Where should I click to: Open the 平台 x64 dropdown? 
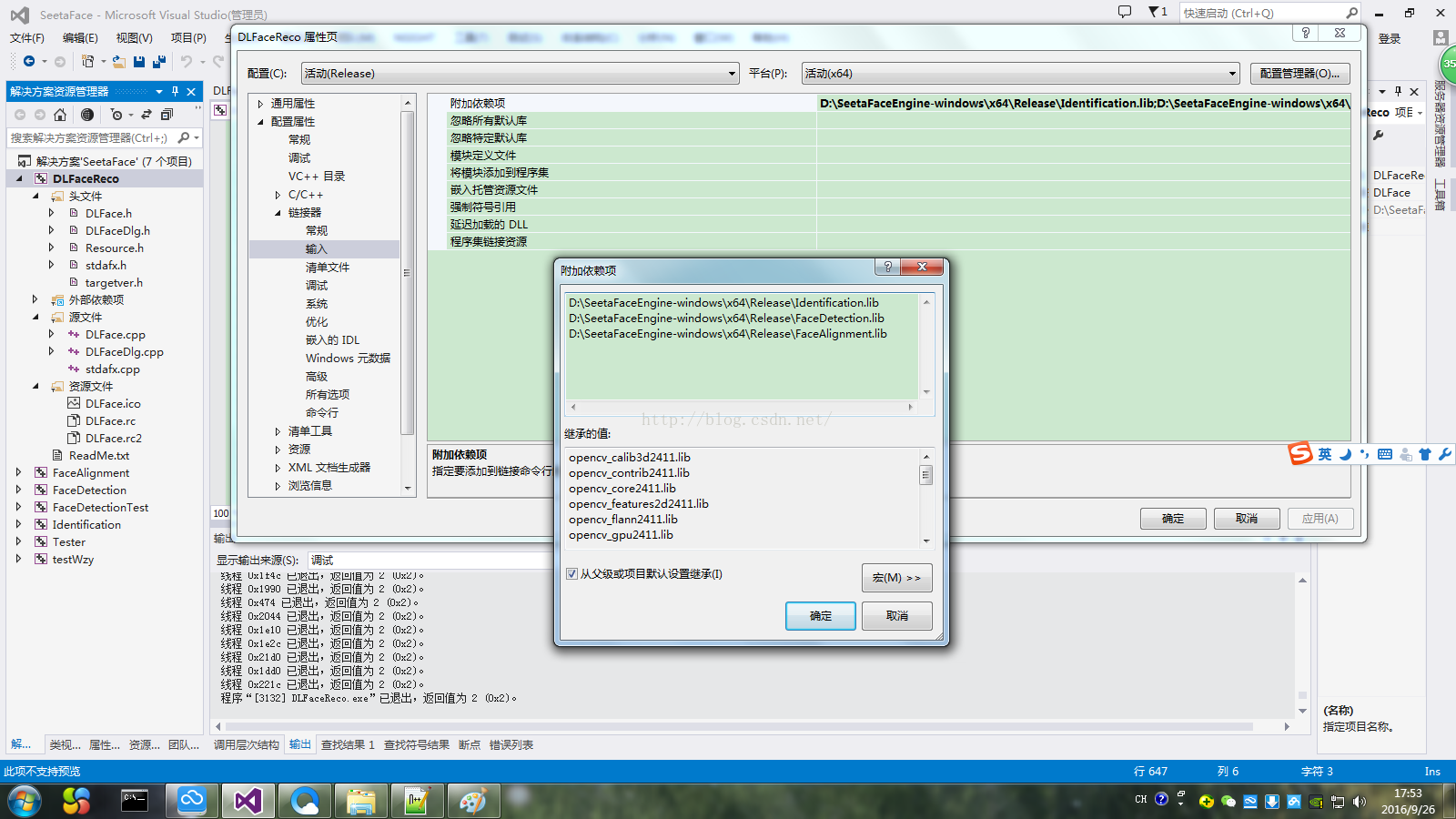[1232, 74]
